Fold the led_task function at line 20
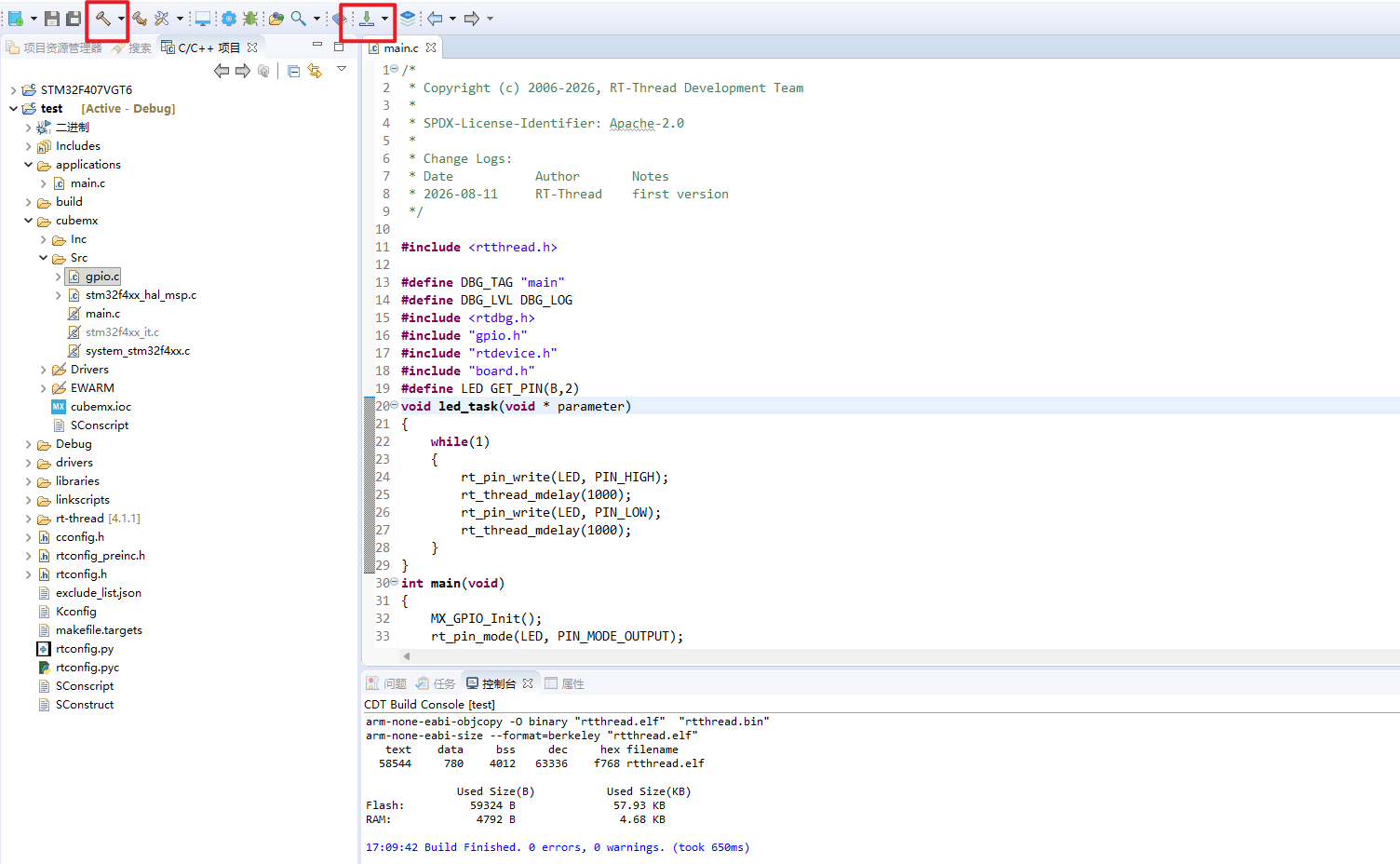 [x=395, y=405]
